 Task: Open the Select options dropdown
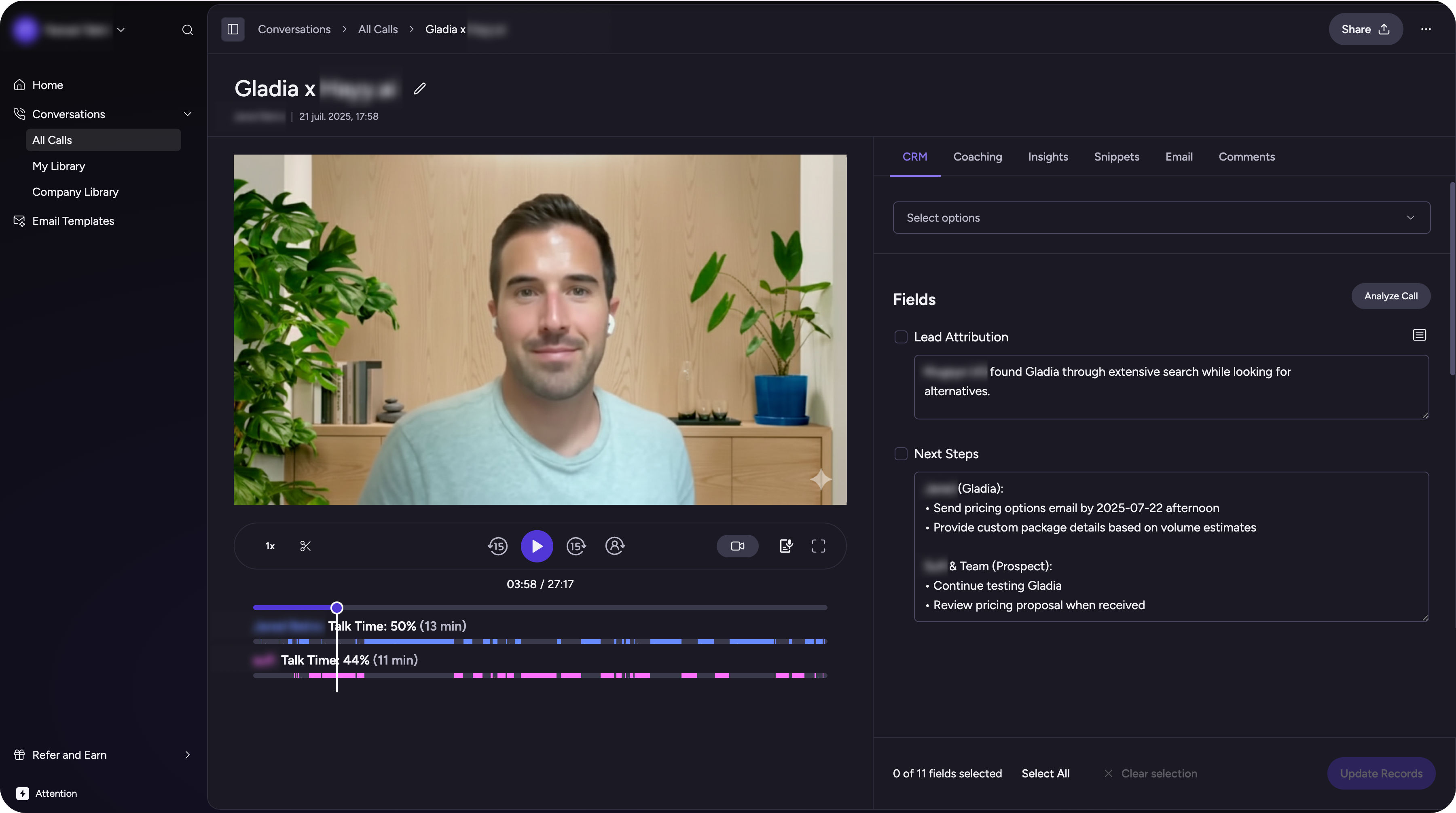coord(1162,218)
